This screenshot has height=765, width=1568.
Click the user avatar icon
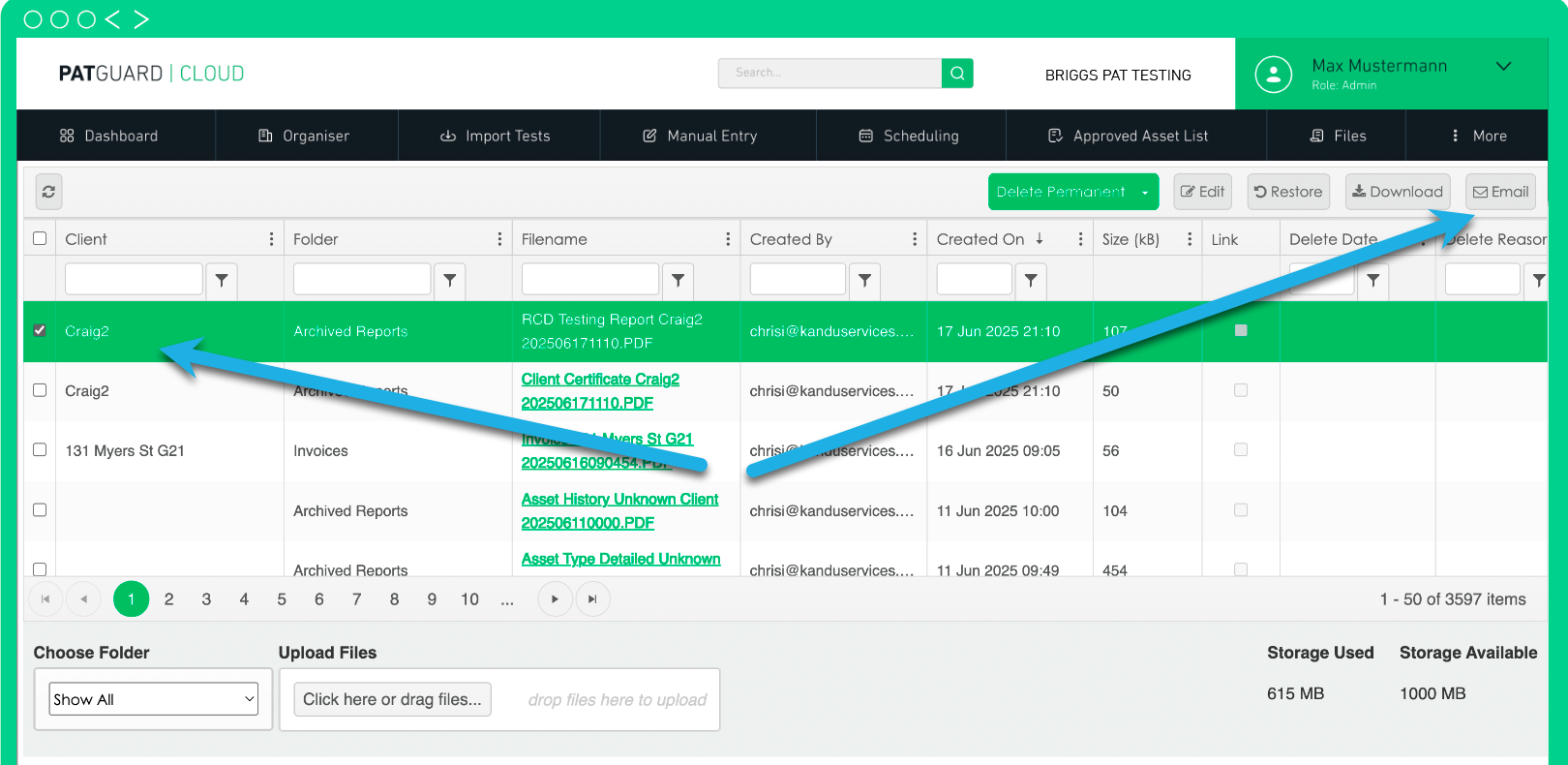pos(1273,74)
